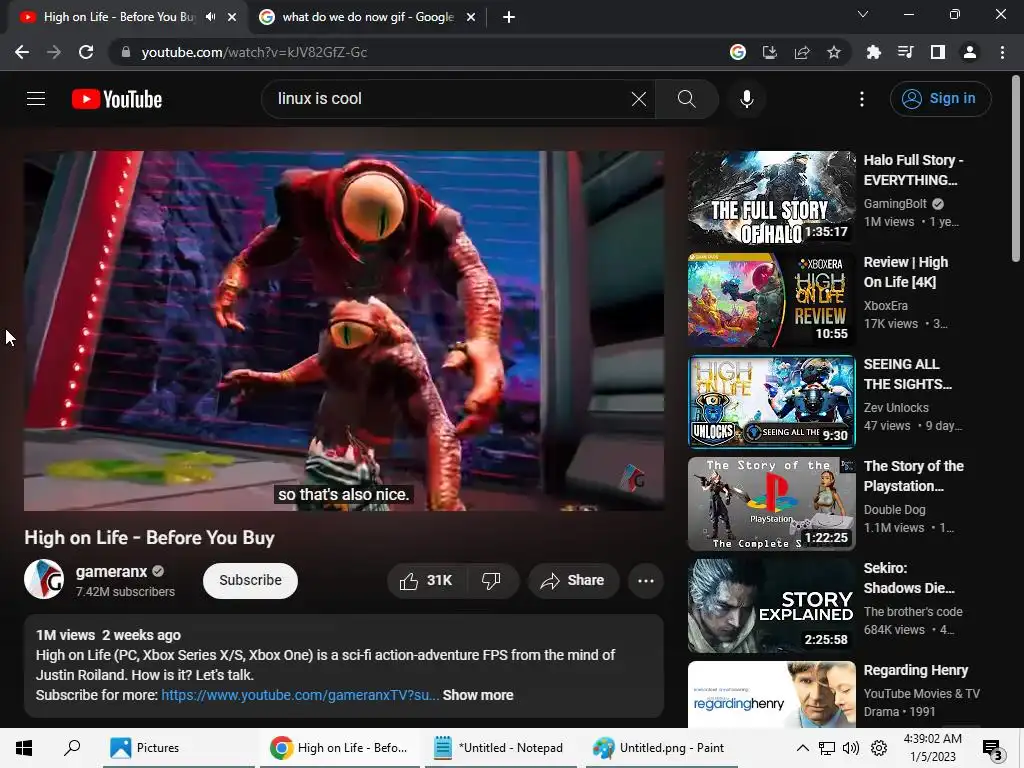Go back with browser back arrow
Viewport: 1024px width, 768px height.
(22, 52)
